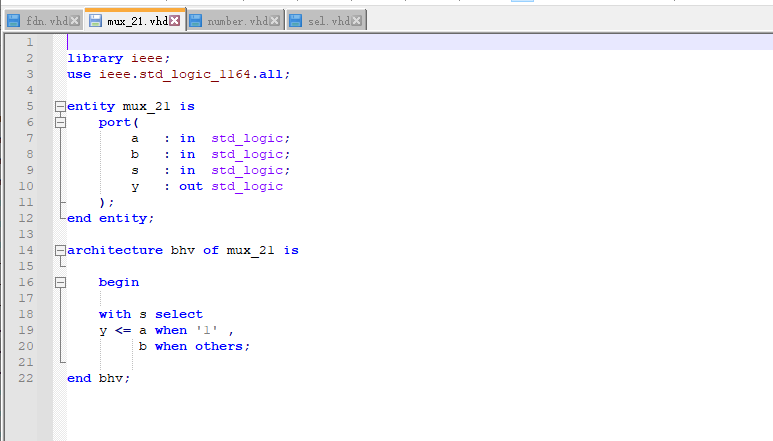Click the 'begin' keyword
This screenshot has width=773, height=441.
[x=119, y=282]
